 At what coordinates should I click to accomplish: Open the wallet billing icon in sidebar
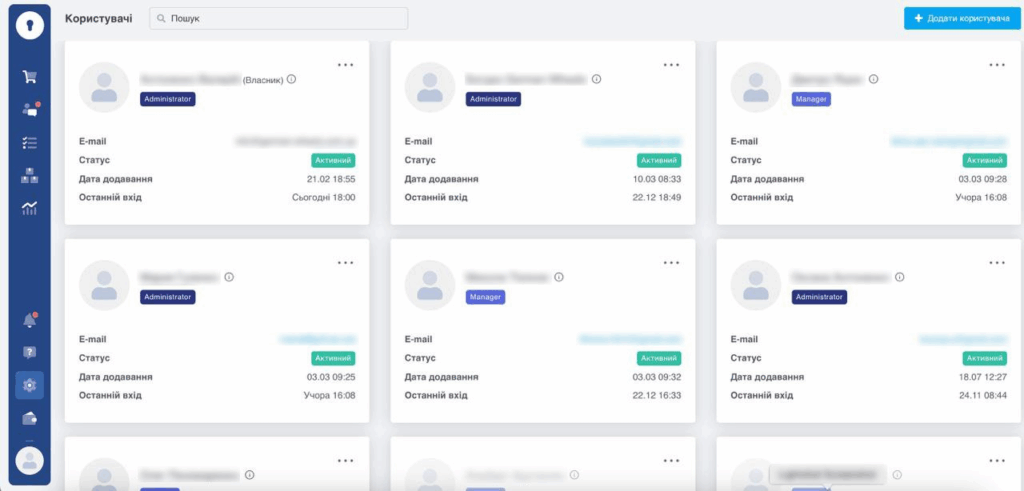tap(30, 417)
